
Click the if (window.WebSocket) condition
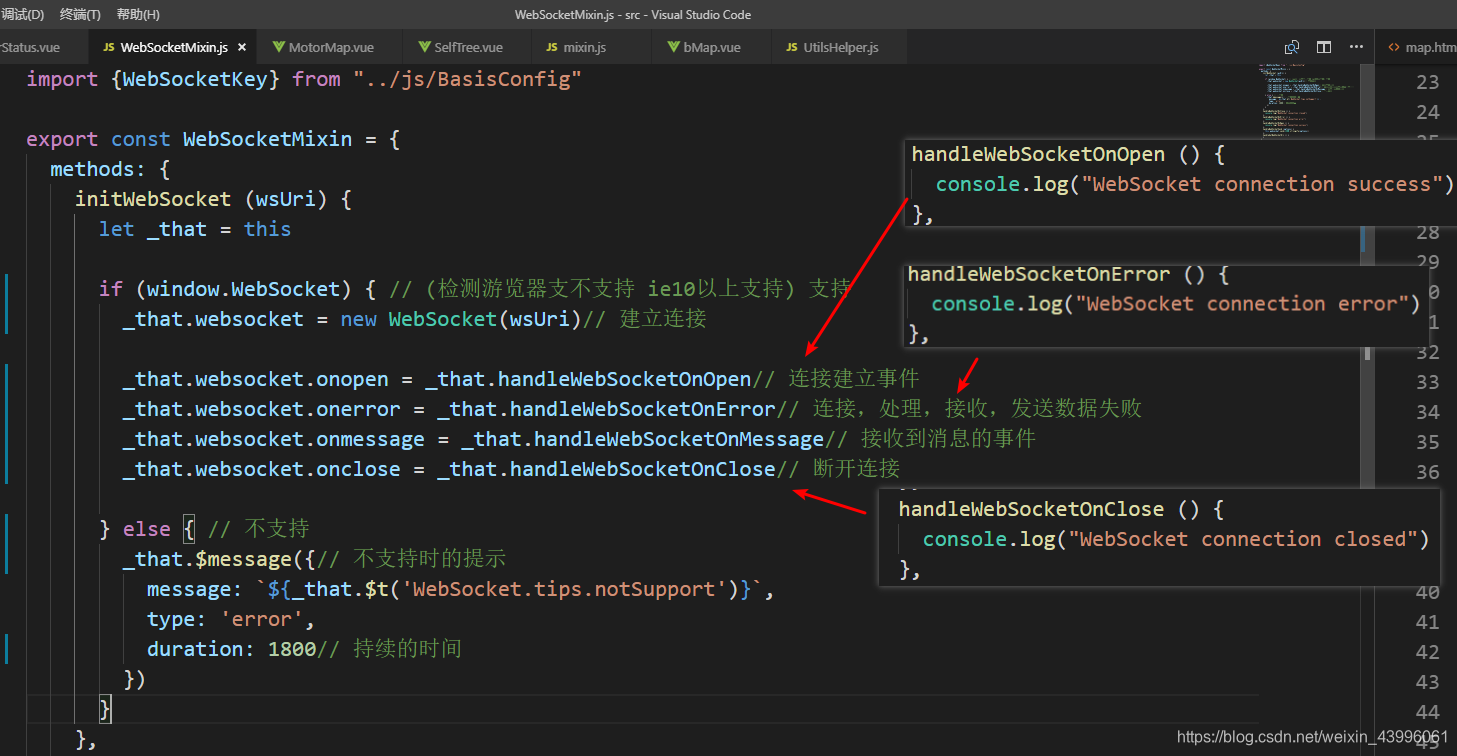(237, 289)
